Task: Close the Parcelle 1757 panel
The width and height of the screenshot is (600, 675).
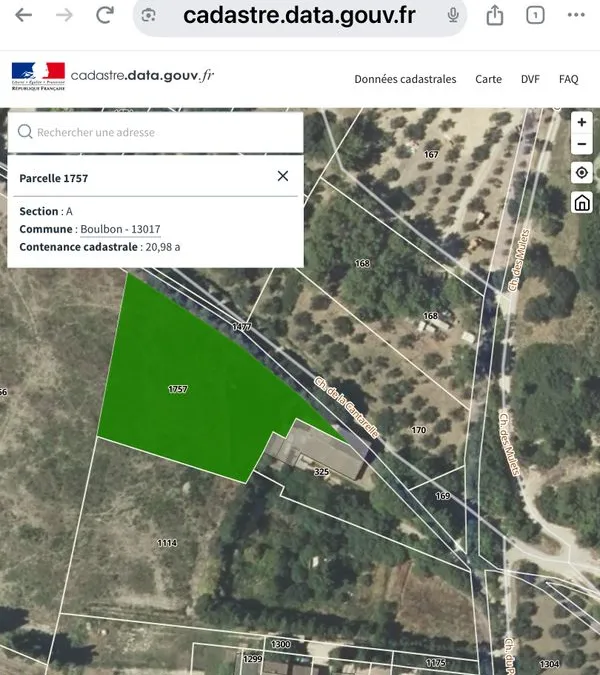Action: pyautogui.click(x=283, y=176)
